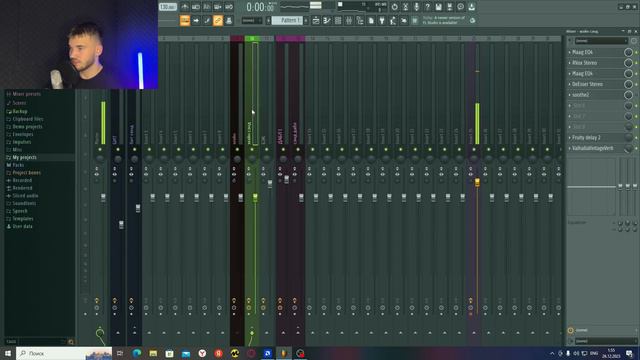
Task: Toggle the soothe2 slot enable LED
Action: tap(636, 95)
